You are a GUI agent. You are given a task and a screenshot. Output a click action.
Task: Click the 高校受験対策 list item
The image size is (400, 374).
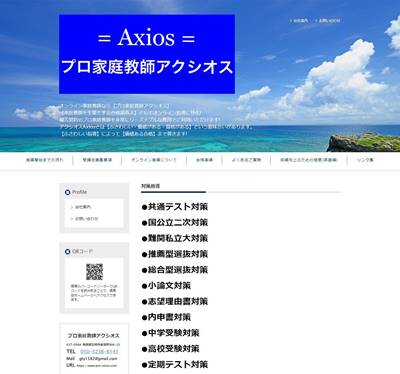point(170,349)
